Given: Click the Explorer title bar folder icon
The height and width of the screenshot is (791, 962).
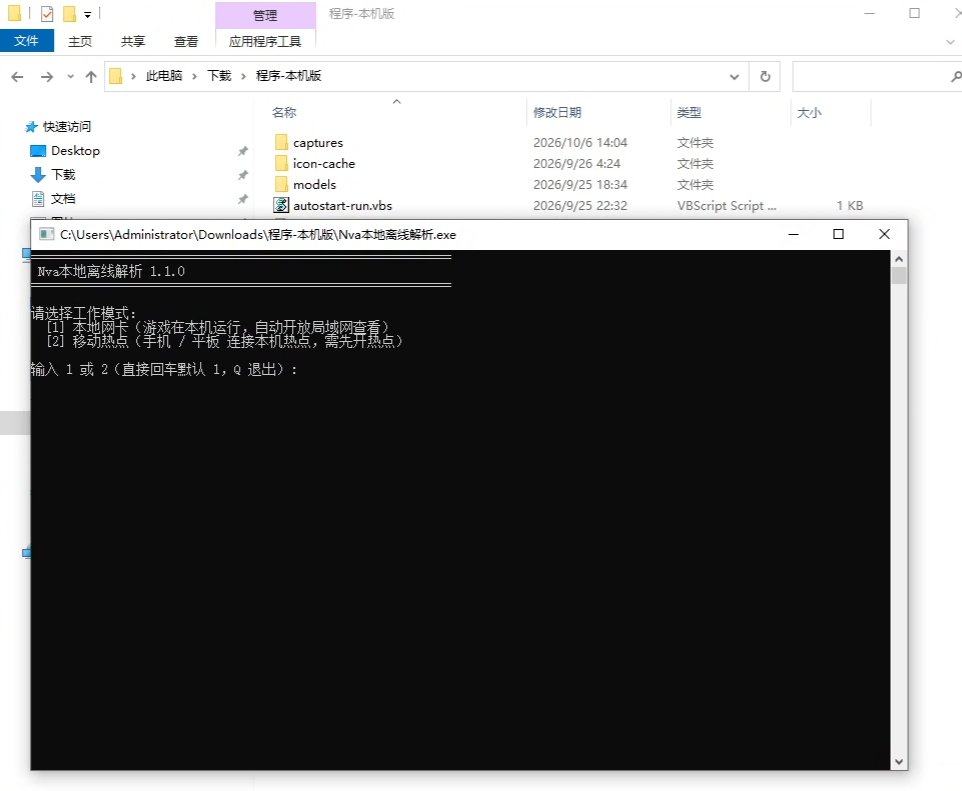Looking at the screenshot, I should [15, 13].
